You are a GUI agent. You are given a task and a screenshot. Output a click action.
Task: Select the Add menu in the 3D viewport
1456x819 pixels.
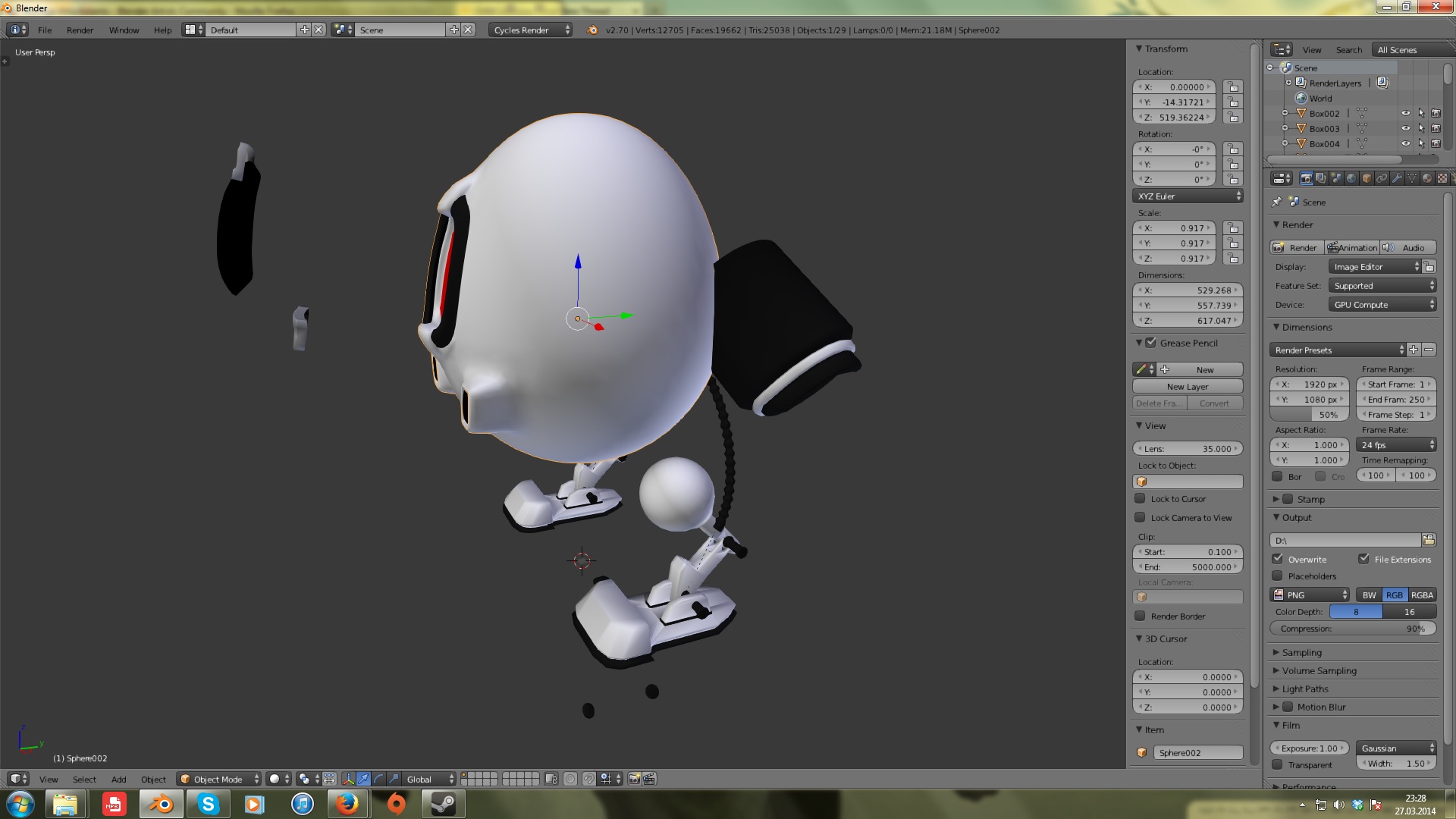pyautogui.click(x=118, y=778)
